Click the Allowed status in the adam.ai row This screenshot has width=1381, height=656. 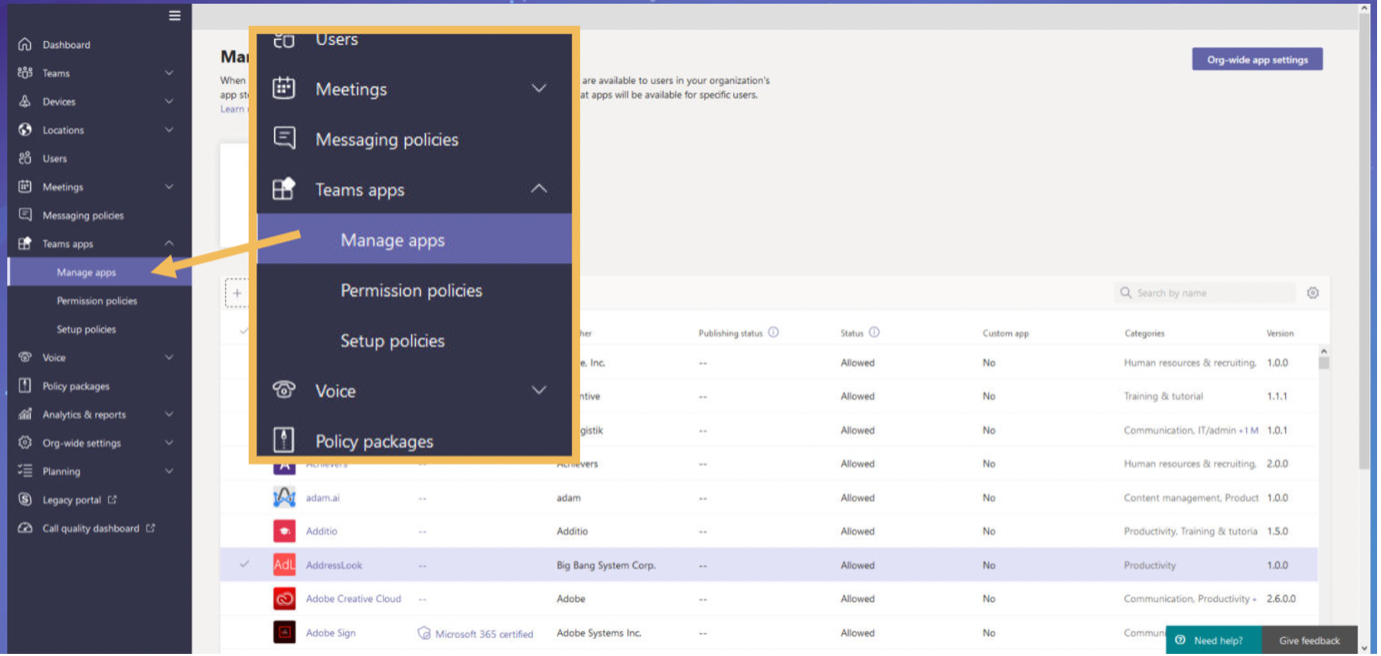click(x=857, y=498)
